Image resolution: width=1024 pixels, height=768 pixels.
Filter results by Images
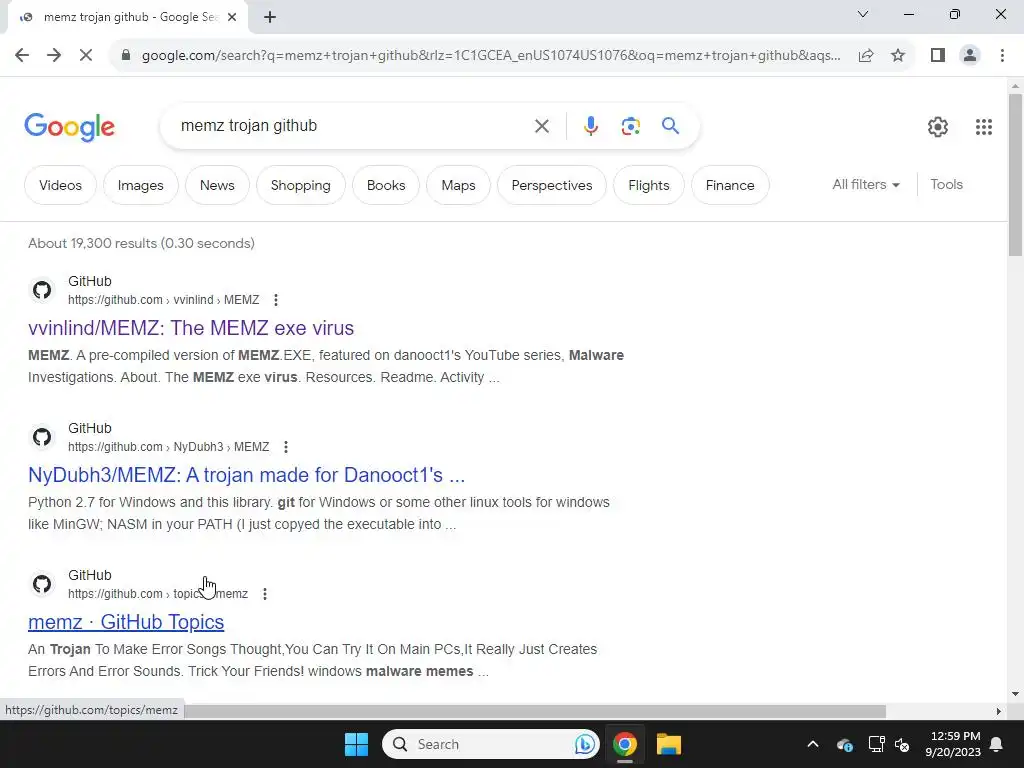140,185
